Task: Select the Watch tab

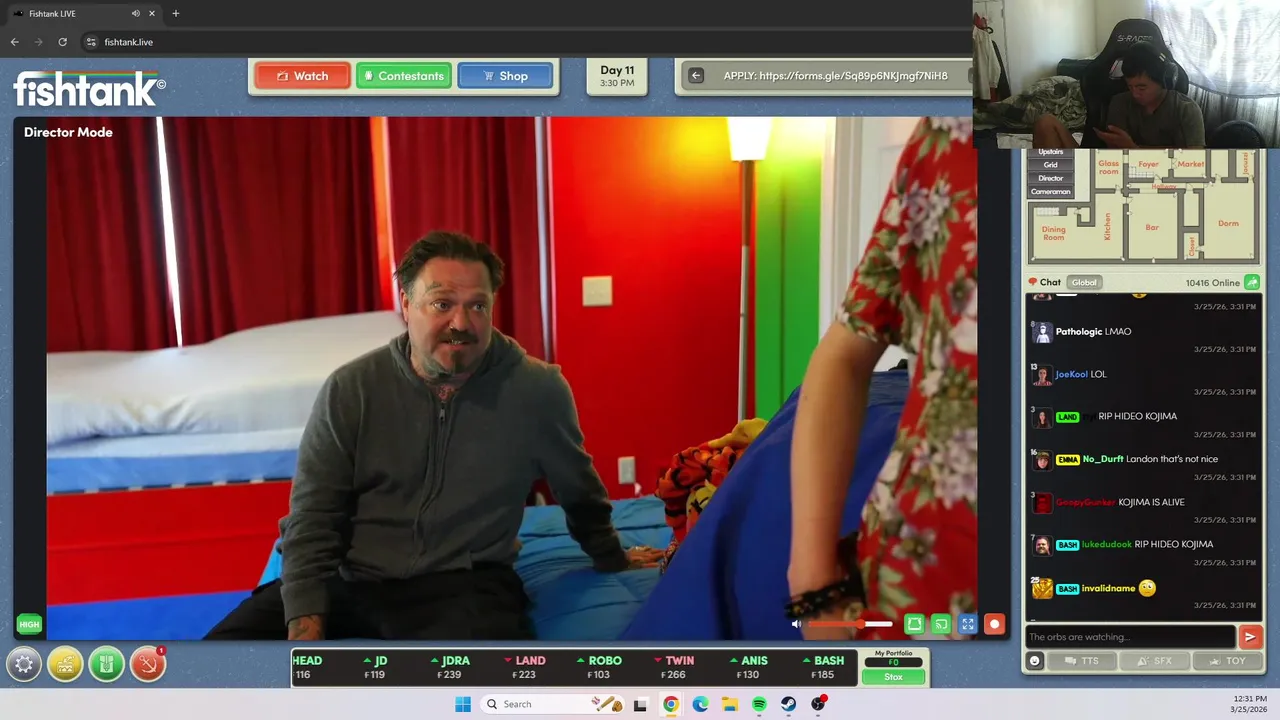Action: pyautogui.click(x=302, y=76)
